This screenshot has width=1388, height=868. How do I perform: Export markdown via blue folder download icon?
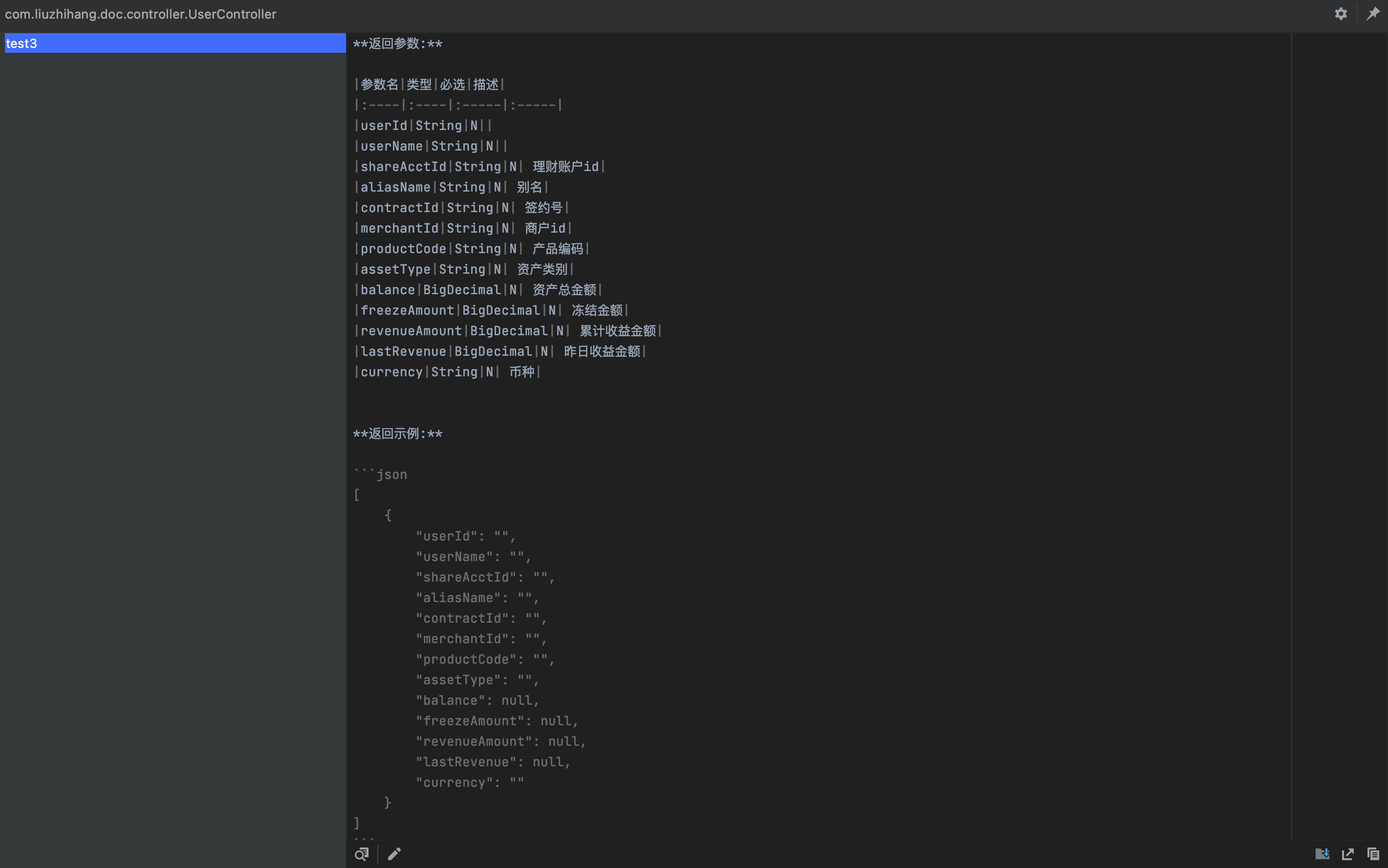(1322, 854)
